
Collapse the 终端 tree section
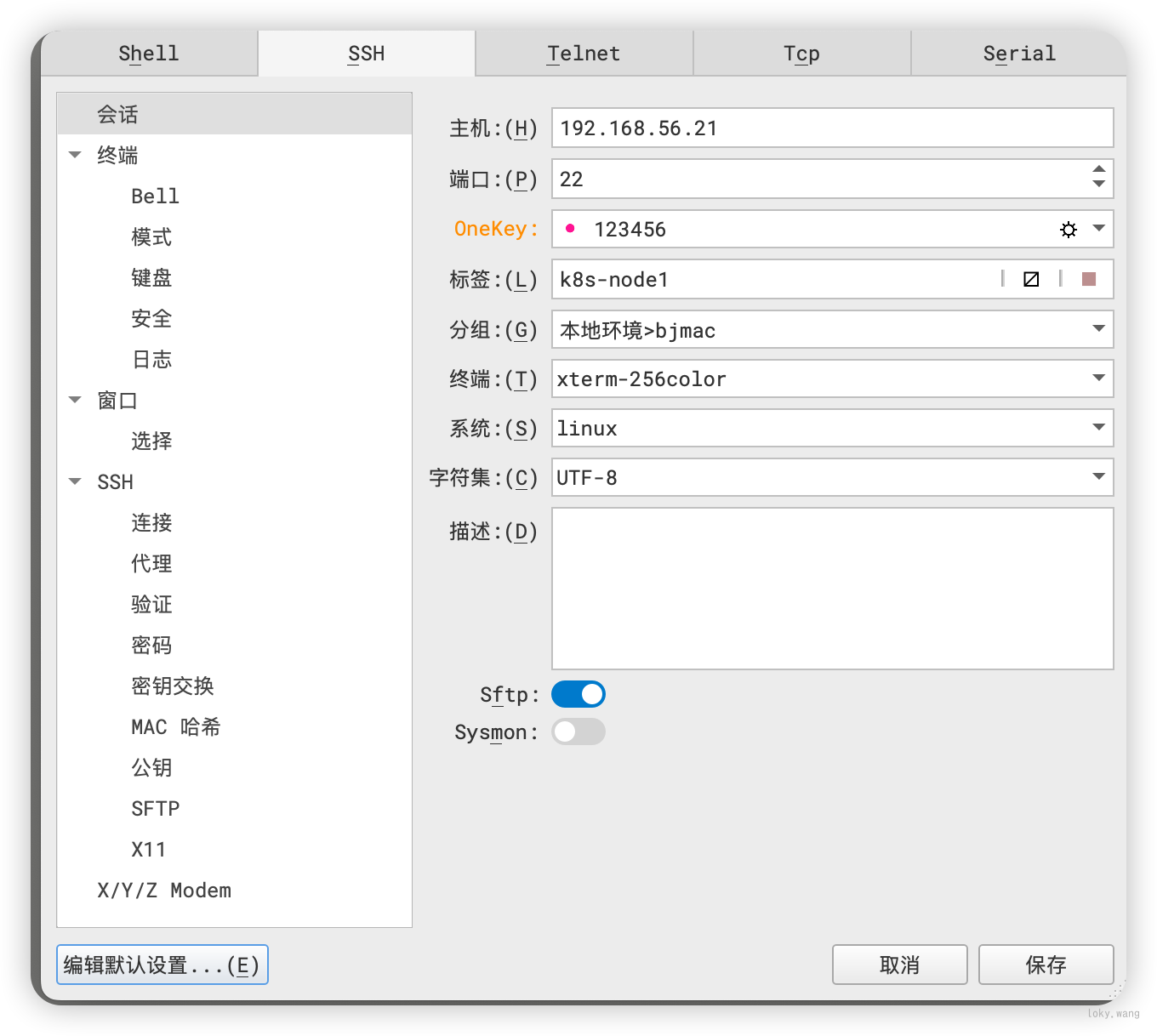(x=75, y=155)
